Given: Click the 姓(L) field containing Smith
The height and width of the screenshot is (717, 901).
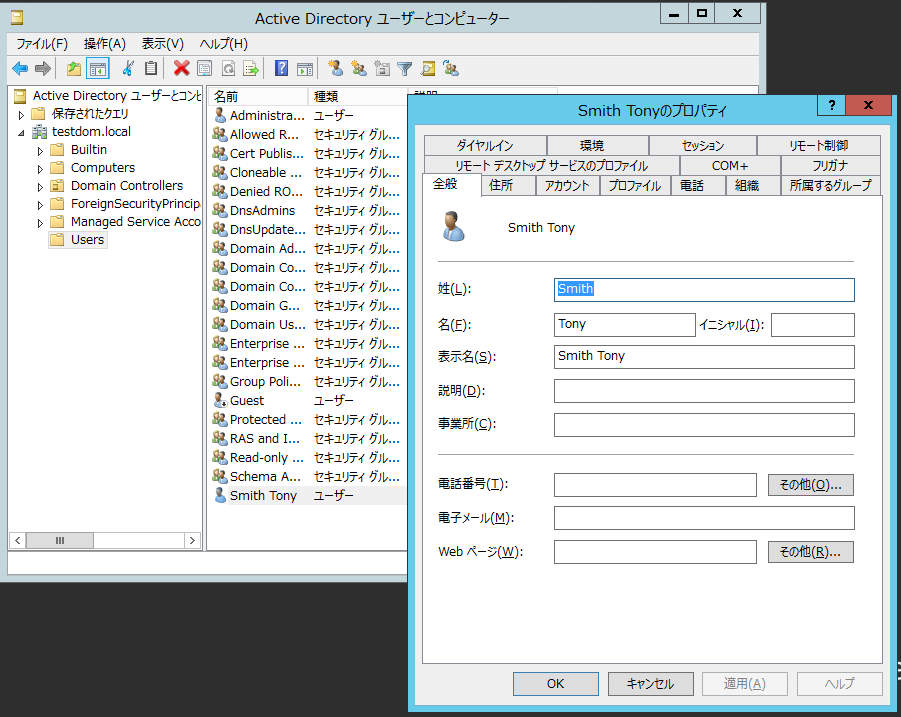Looking at the screenshot, I should tap(704, 290).
